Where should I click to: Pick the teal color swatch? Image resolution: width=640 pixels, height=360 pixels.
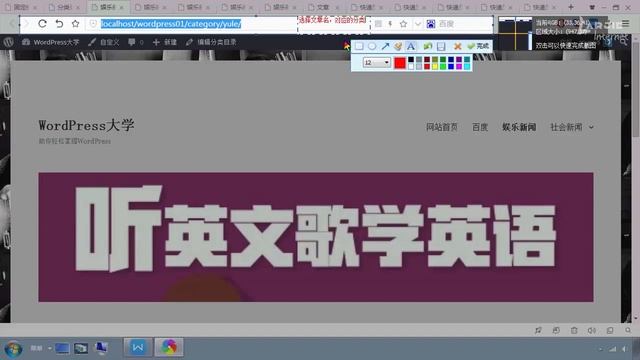point(467,60)
